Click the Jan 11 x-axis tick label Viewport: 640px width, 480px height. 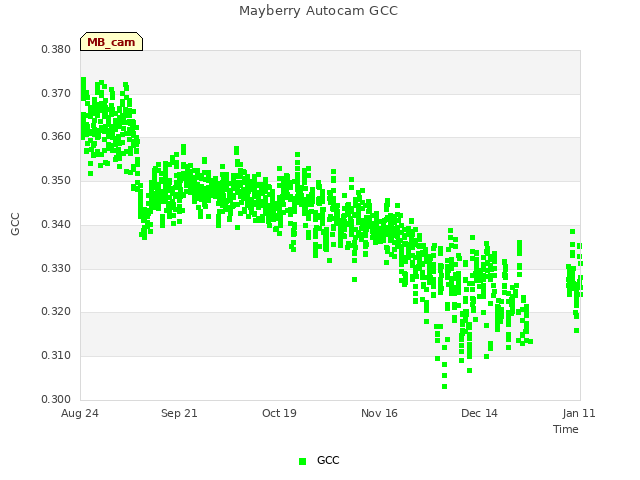[x=579, y=413]
